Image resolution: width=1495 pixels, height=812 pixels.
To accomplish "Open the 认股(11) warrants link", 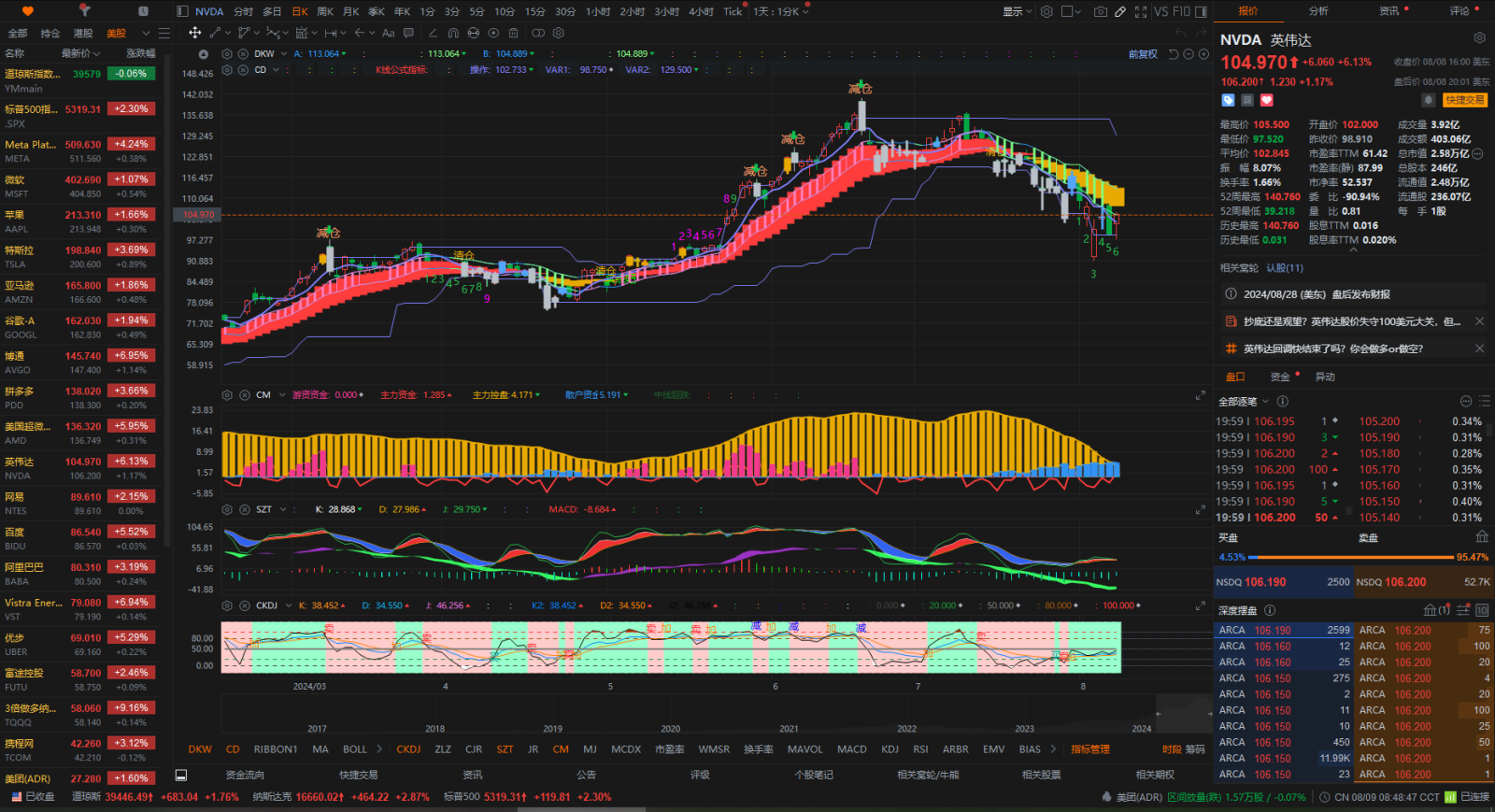I will pos(1285,268).
